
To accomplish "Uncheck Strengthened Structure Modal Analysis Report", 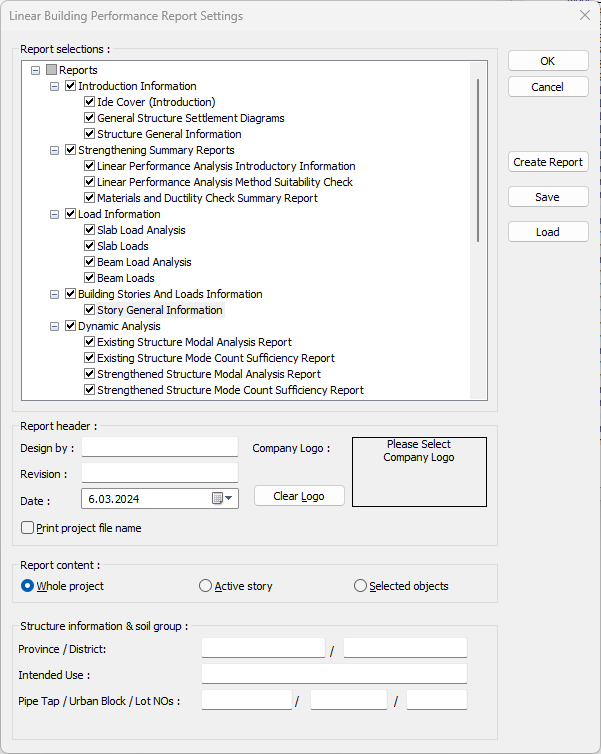I will tap(89, 374).
